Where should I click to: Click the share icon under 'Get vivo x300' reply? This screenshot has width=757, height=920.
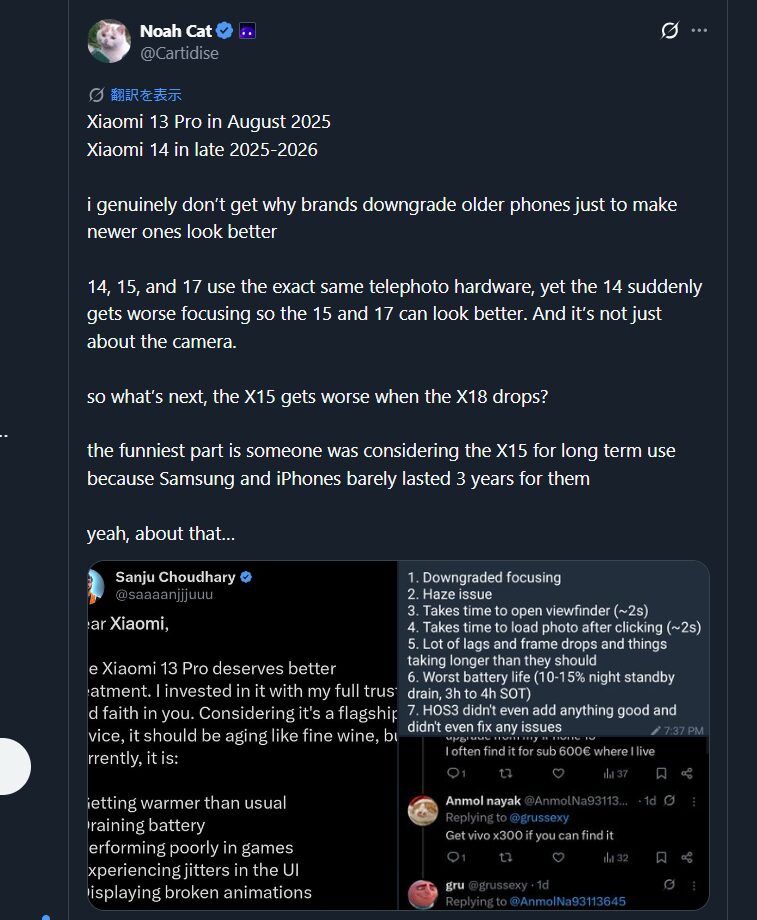pyautogui.click(x=687, y=857)
